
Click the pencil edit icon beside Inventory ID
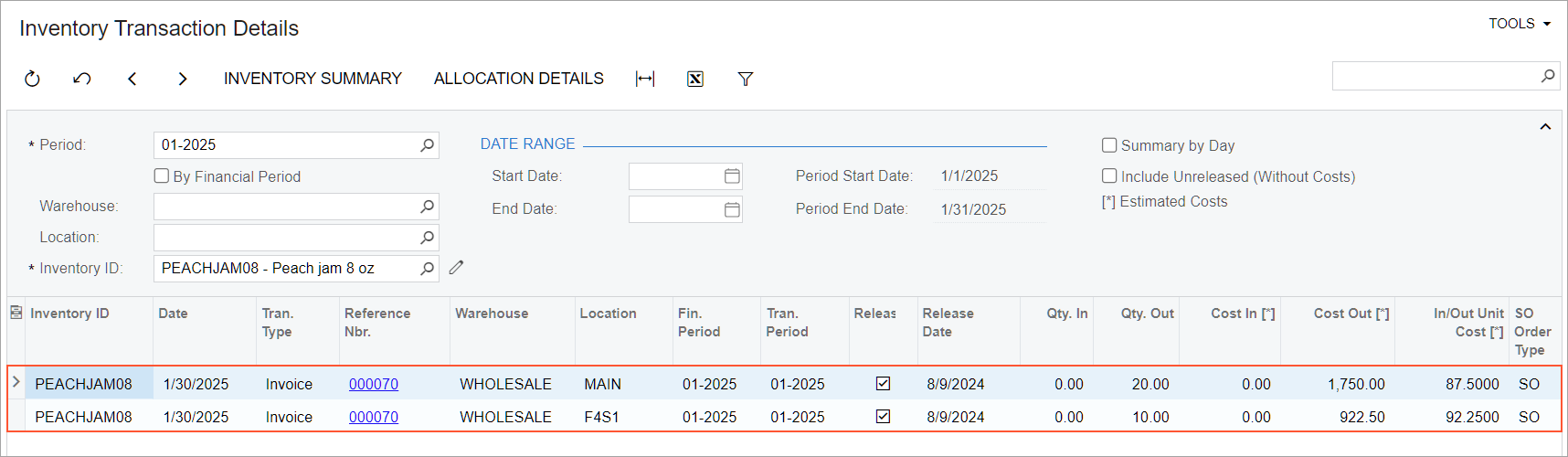point(456,268)
